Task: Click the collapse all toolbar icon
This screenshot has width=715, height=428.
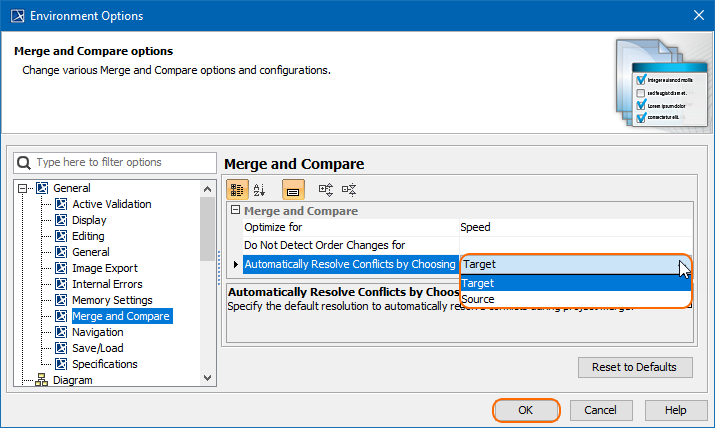Action: 349,189
